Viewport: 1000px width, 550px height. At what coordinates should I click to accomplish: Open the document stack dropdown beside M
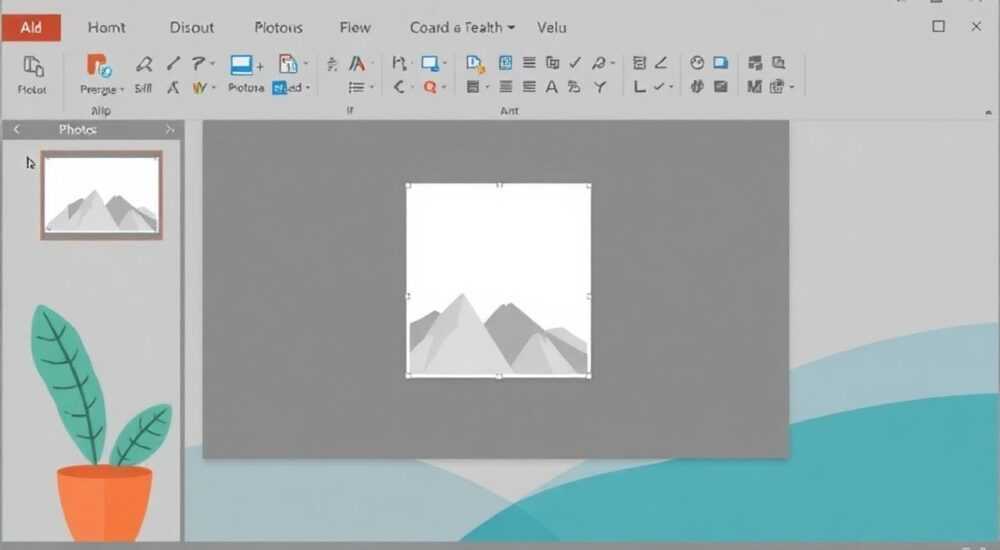(x=792, y=87)
